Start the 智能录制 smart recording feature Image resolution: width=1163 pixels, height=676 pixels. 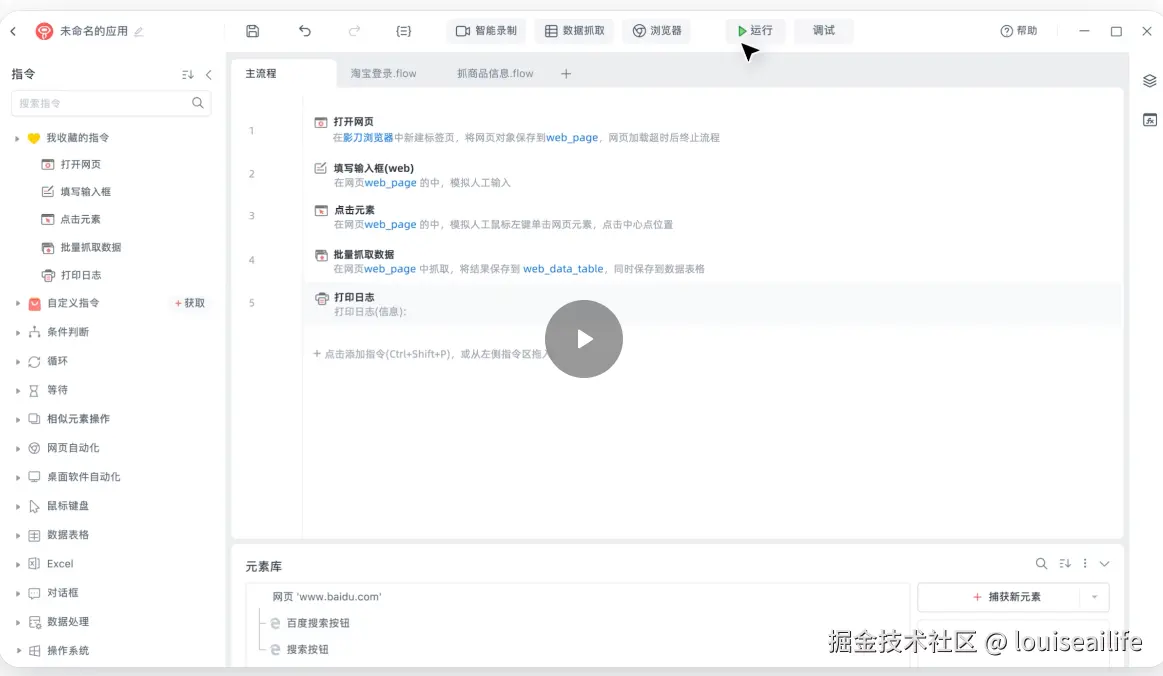click(x=488, y=30)
